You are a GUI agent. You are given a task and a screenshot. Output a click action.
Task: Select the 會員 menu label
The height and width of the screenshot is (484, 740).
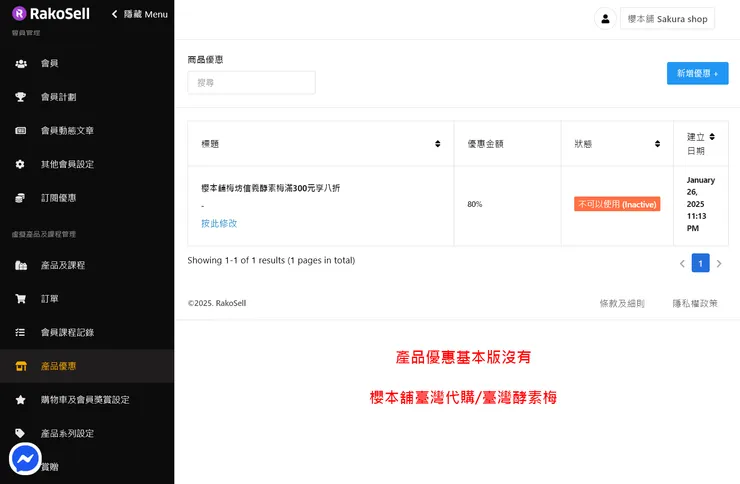point(50,63)
